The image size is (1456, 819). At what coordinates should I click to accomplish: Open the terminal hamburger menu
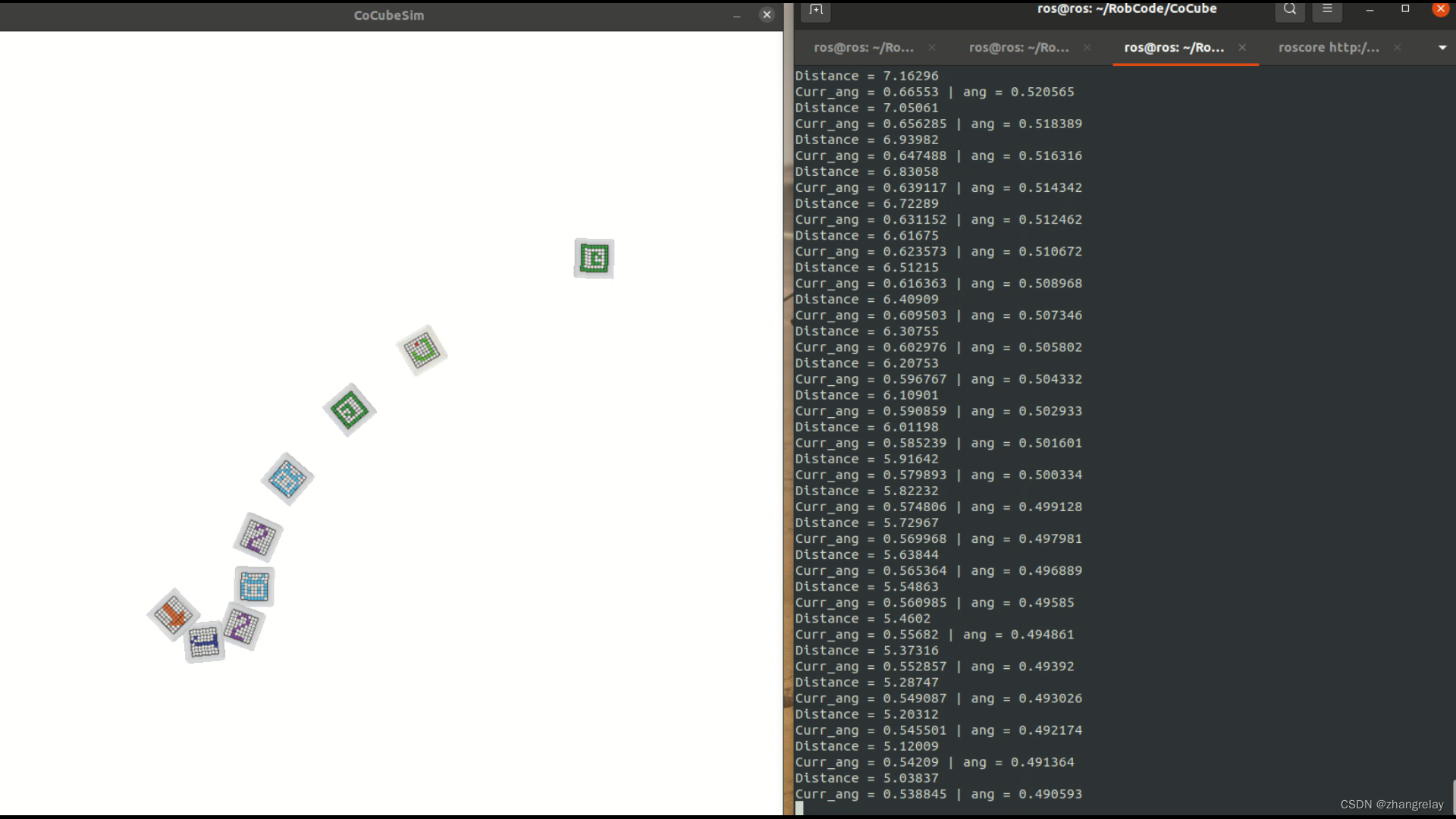point(1327,9)
